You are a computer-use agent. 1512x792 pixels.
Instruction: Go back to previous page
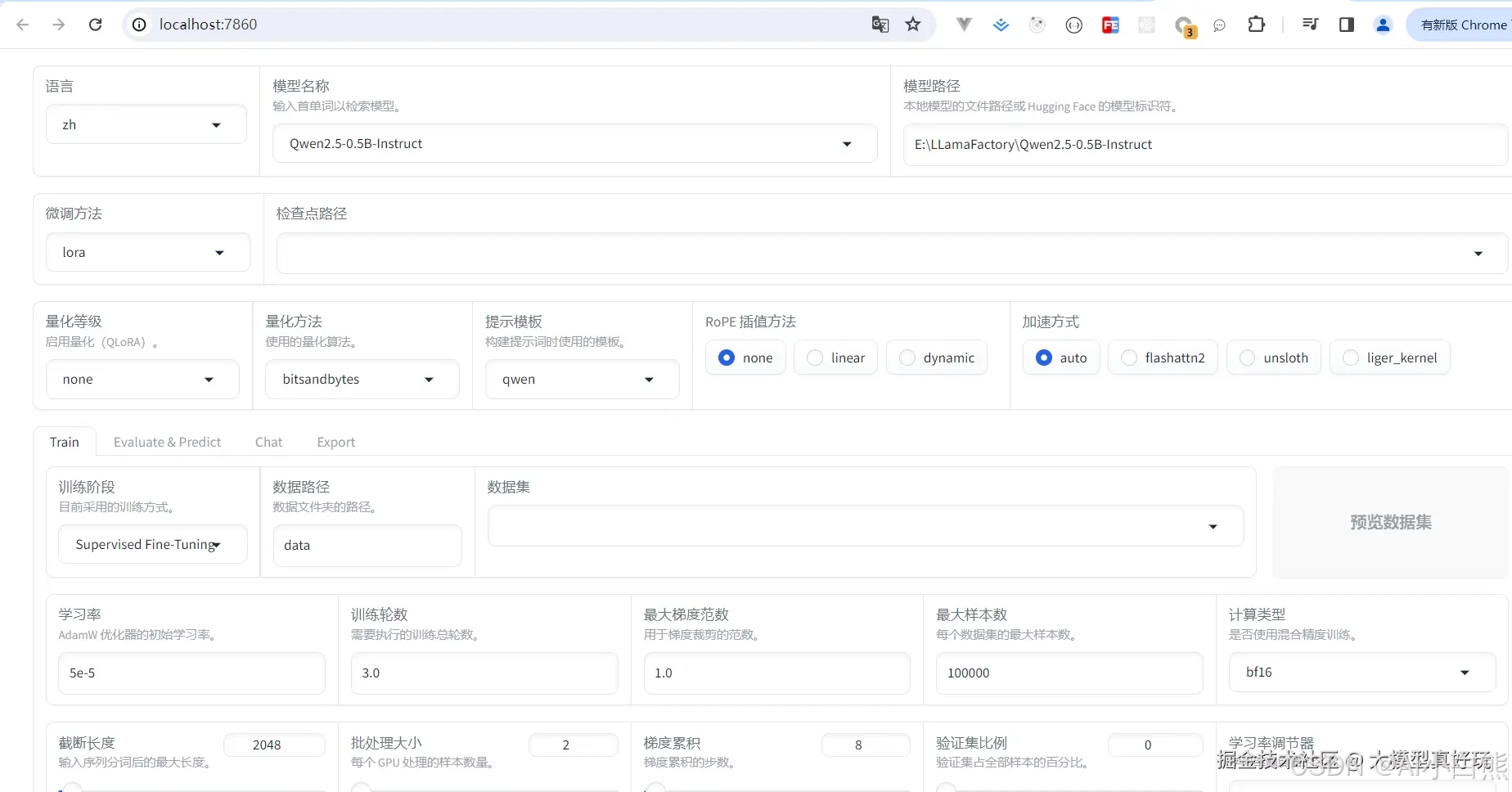pos(23,25)
